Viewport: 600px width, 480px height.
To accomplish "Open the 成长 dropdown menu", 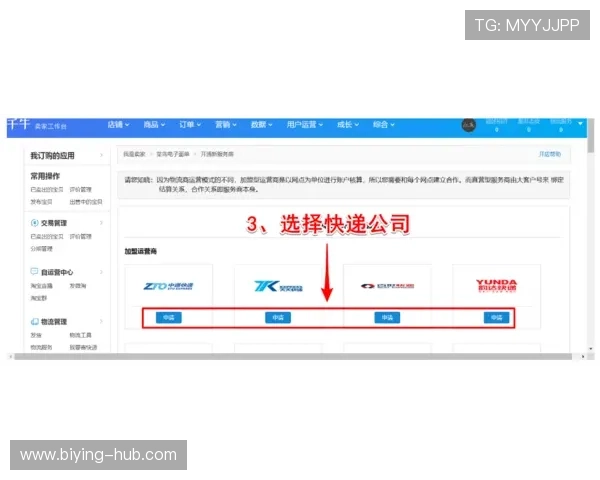I will [x=348, y=124].
